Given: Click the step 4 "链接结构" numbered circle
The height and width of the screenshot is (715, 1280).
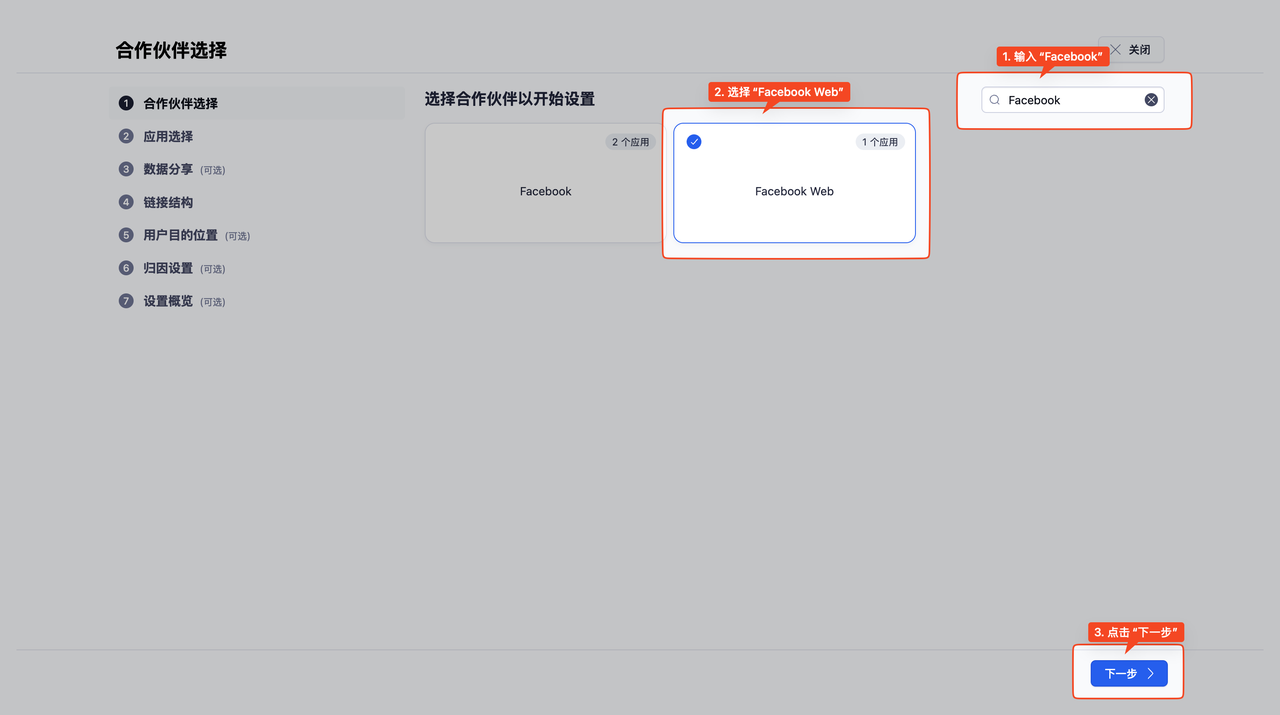Looking at the screenshot, I should coord(125,202).
